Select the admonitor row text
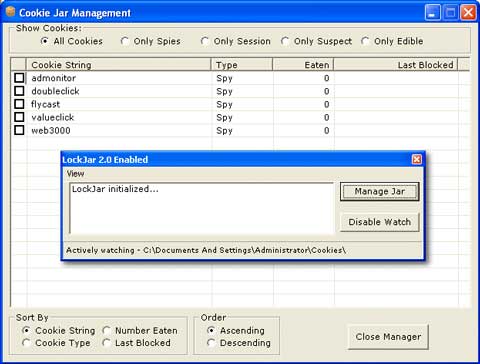The image size is (480, 364). coord(54,78)
